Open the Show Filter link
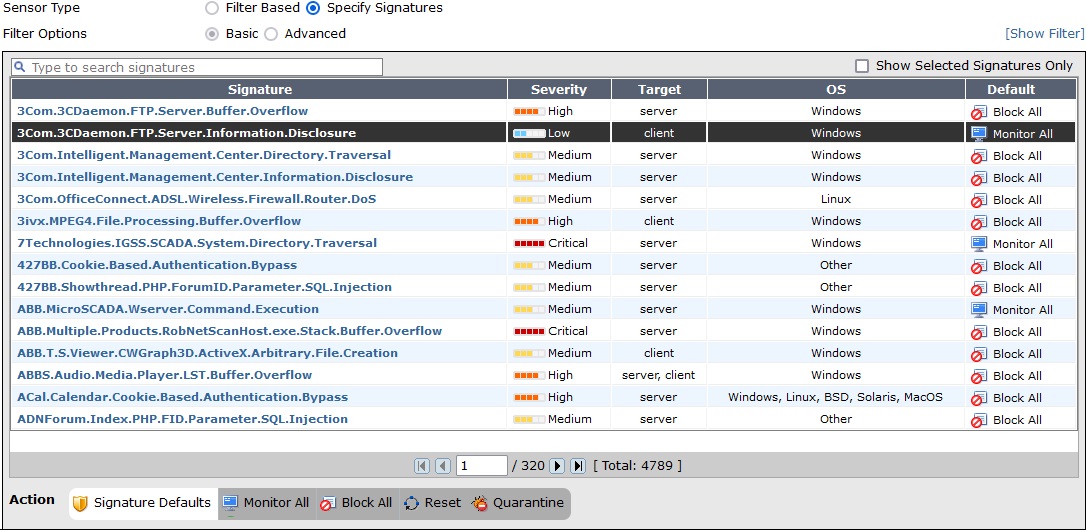 pos(1043,34)
